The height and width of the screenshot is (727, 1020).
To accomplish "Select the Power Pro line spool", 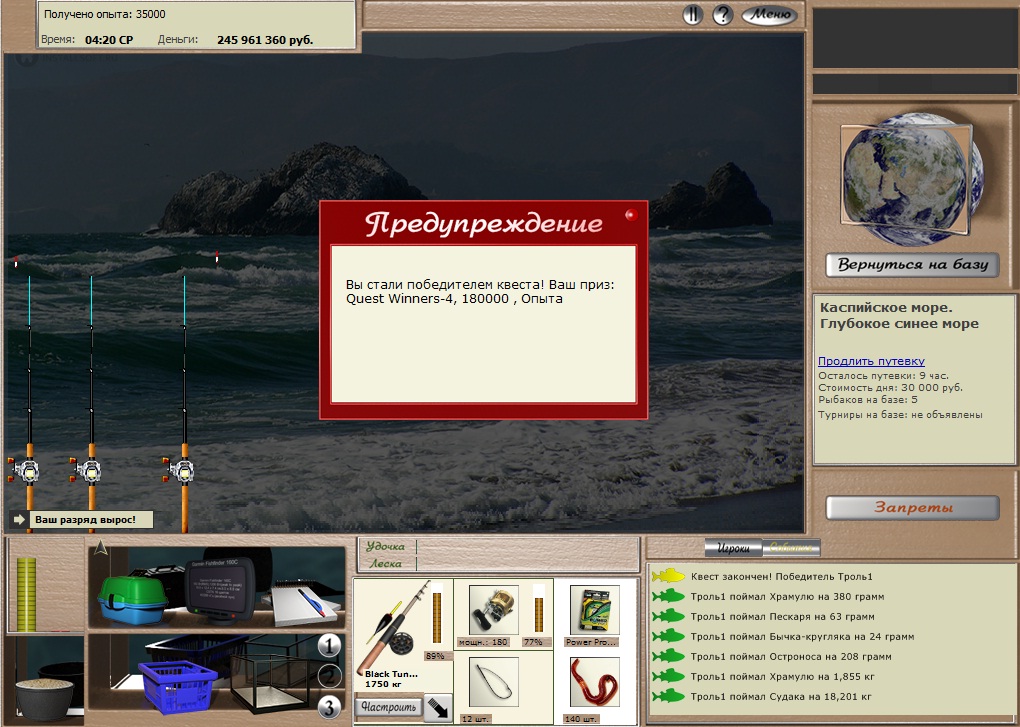I will [594, 609].
